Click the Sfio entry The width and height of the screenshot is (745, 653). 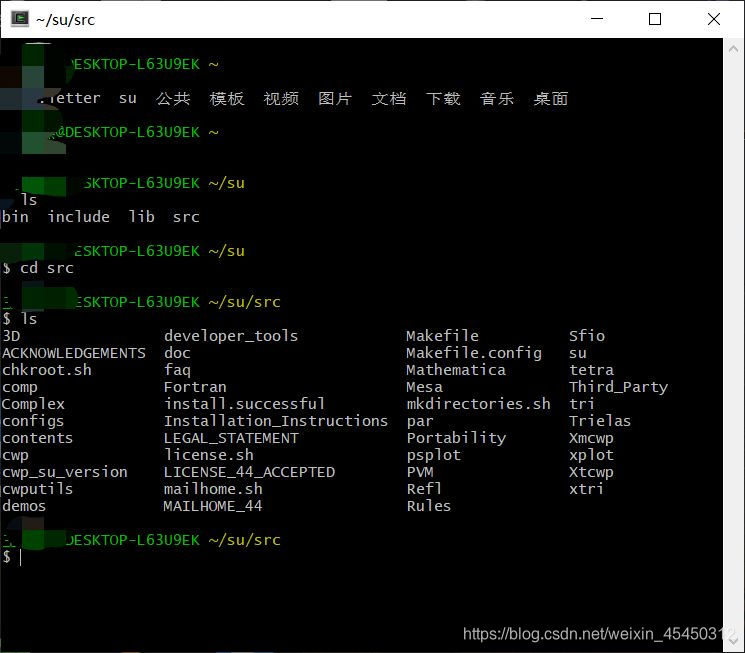[587, 336]
